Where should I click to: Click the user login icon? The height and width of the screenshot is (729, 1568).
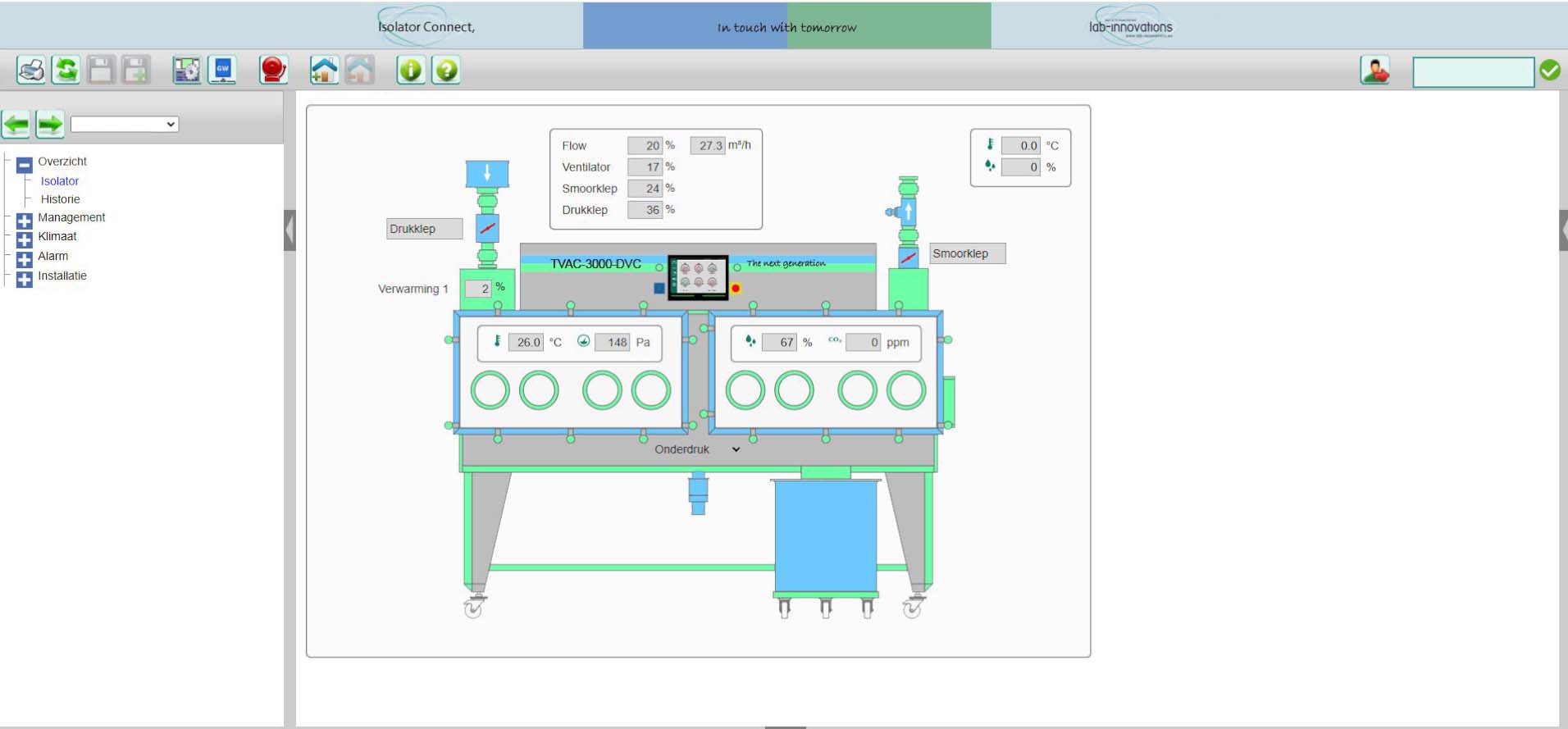tap(1375, 71)
